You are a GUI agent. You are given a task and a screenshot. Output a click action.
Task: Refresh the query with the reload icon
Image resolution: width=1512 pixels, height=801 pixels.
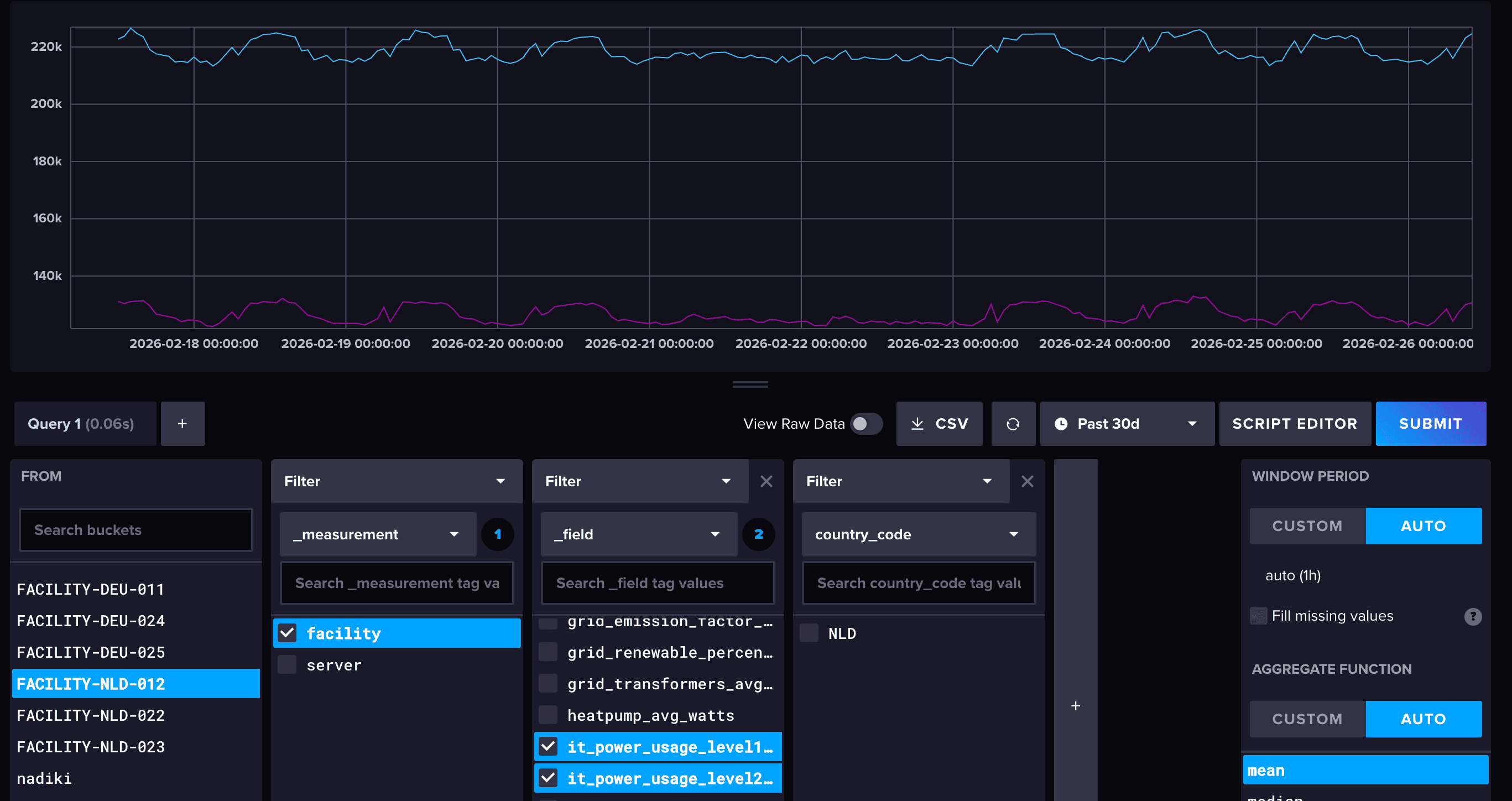pyautogui.click(x=1014, y=423)
